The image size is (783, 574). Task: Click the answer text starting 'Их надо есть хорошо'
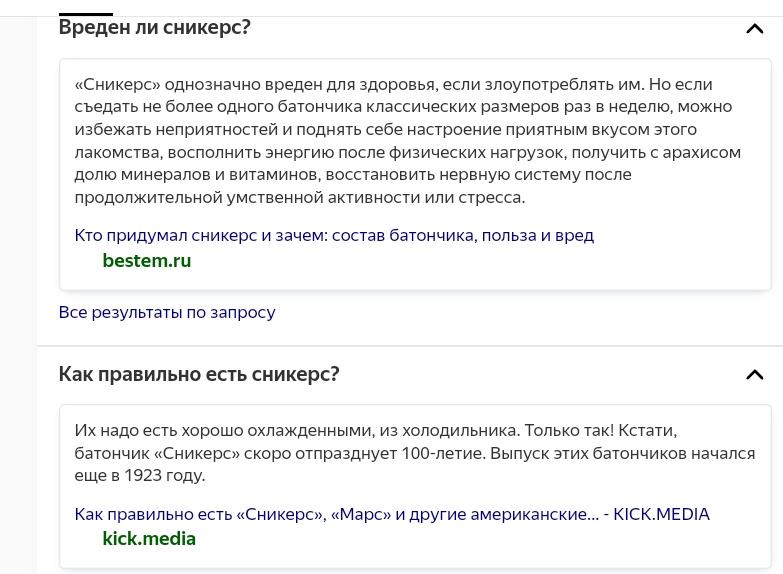[x=414, y=453]
